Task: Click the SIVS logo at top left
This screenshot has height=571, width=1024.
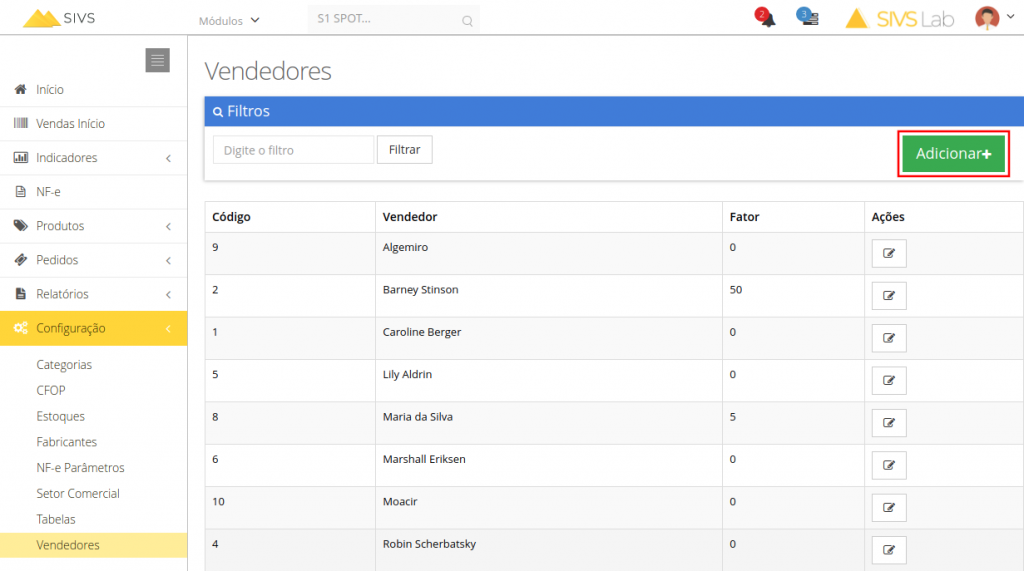Action: tap(59, 18)
